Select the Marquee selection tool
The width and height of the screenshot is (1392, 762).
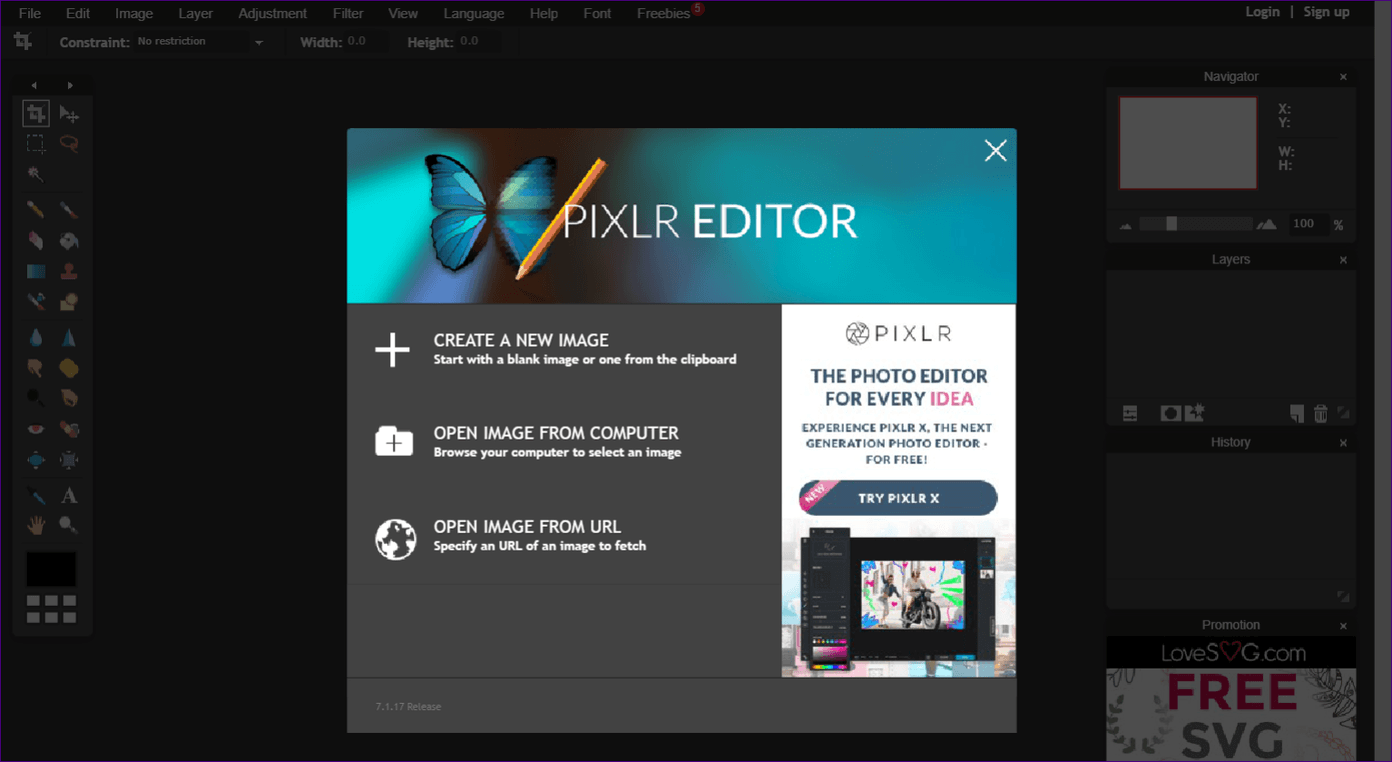[x=36, y=143]
